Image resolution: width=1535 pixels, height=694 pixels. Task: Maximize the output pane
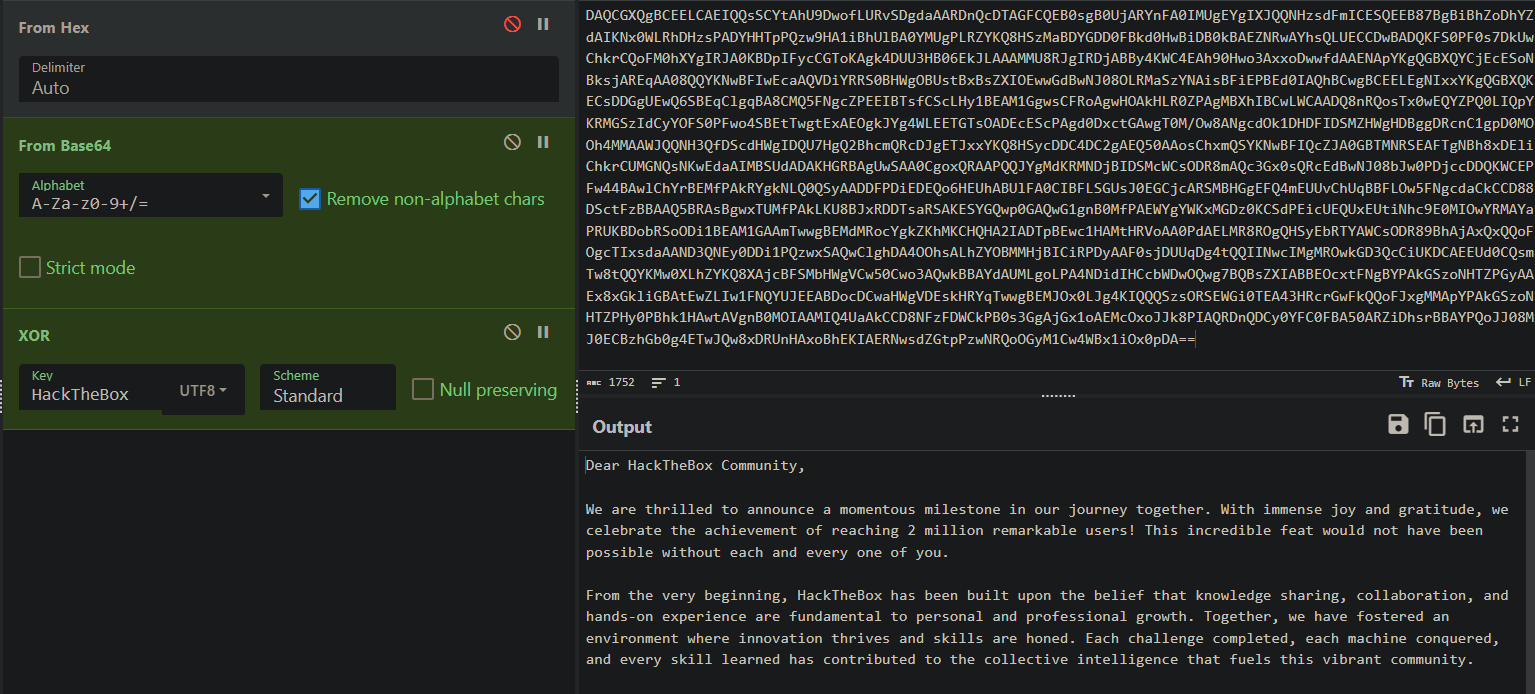coord(1510,425)
